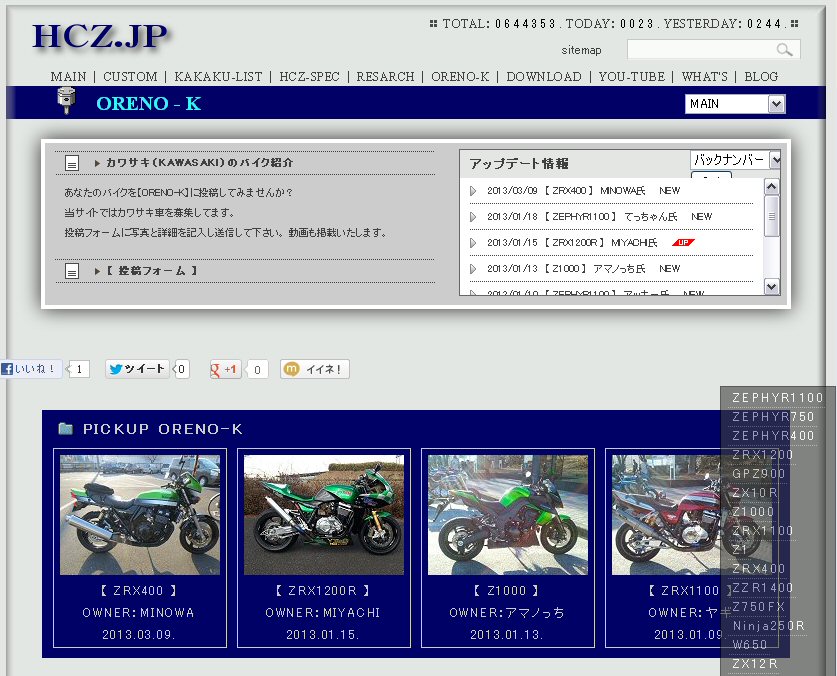Open the HCZ-SPEC menu item
Viewport: 837px width, 676px height.
point(310,76)
